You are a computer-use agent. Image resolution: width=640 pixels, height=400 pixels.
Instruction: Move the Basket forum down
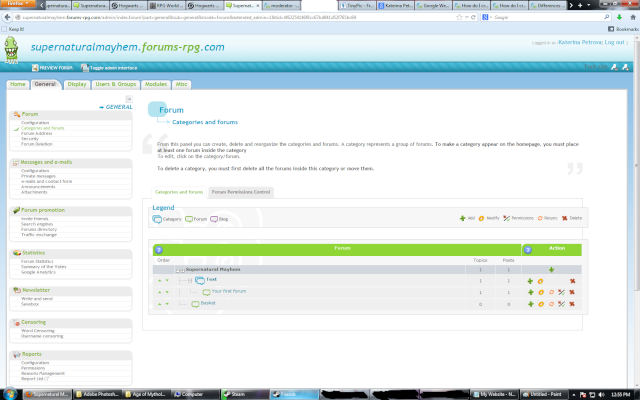[x=167, y=304]
